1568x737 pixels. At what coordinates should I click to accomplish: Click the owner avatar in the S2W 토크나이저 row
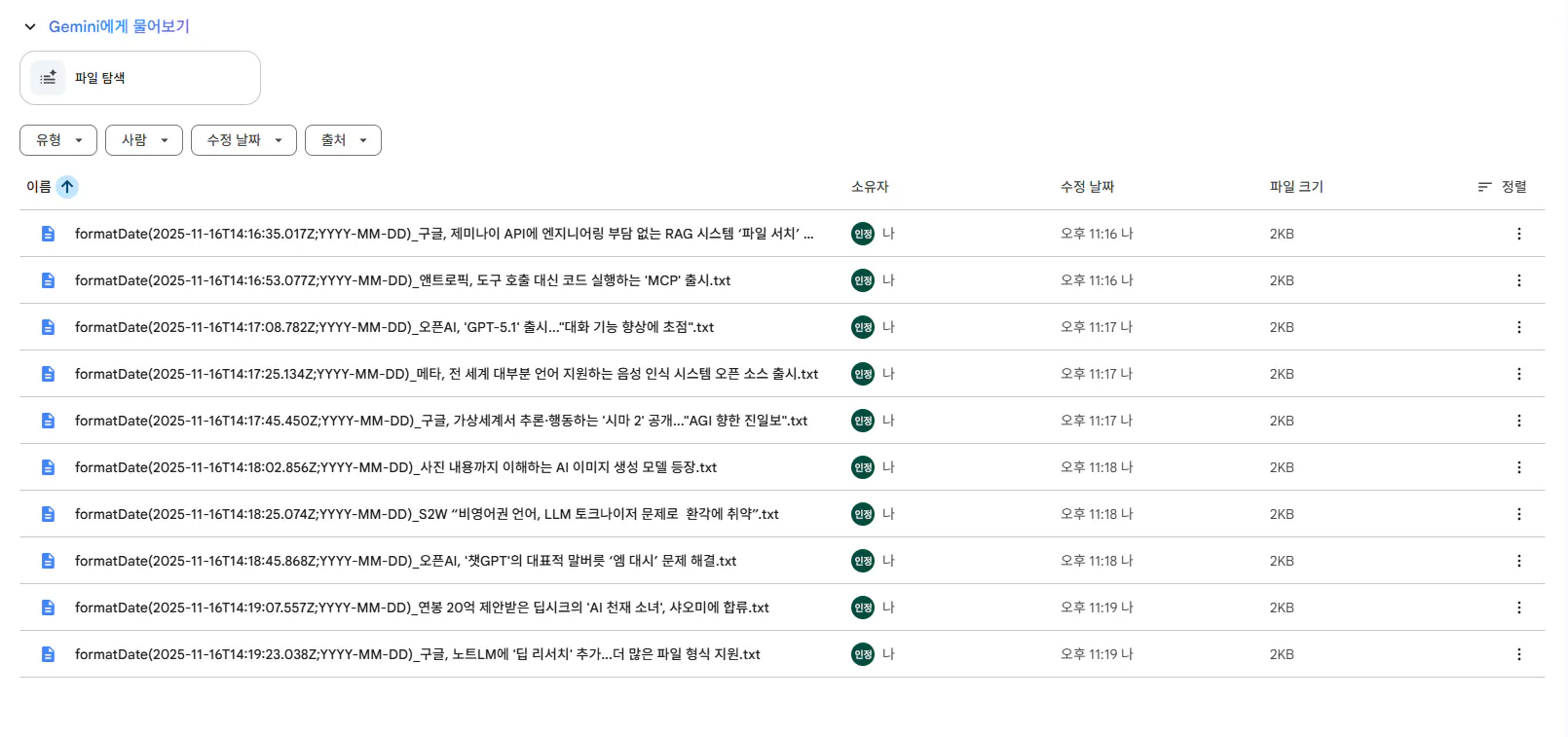click(863, 514)
